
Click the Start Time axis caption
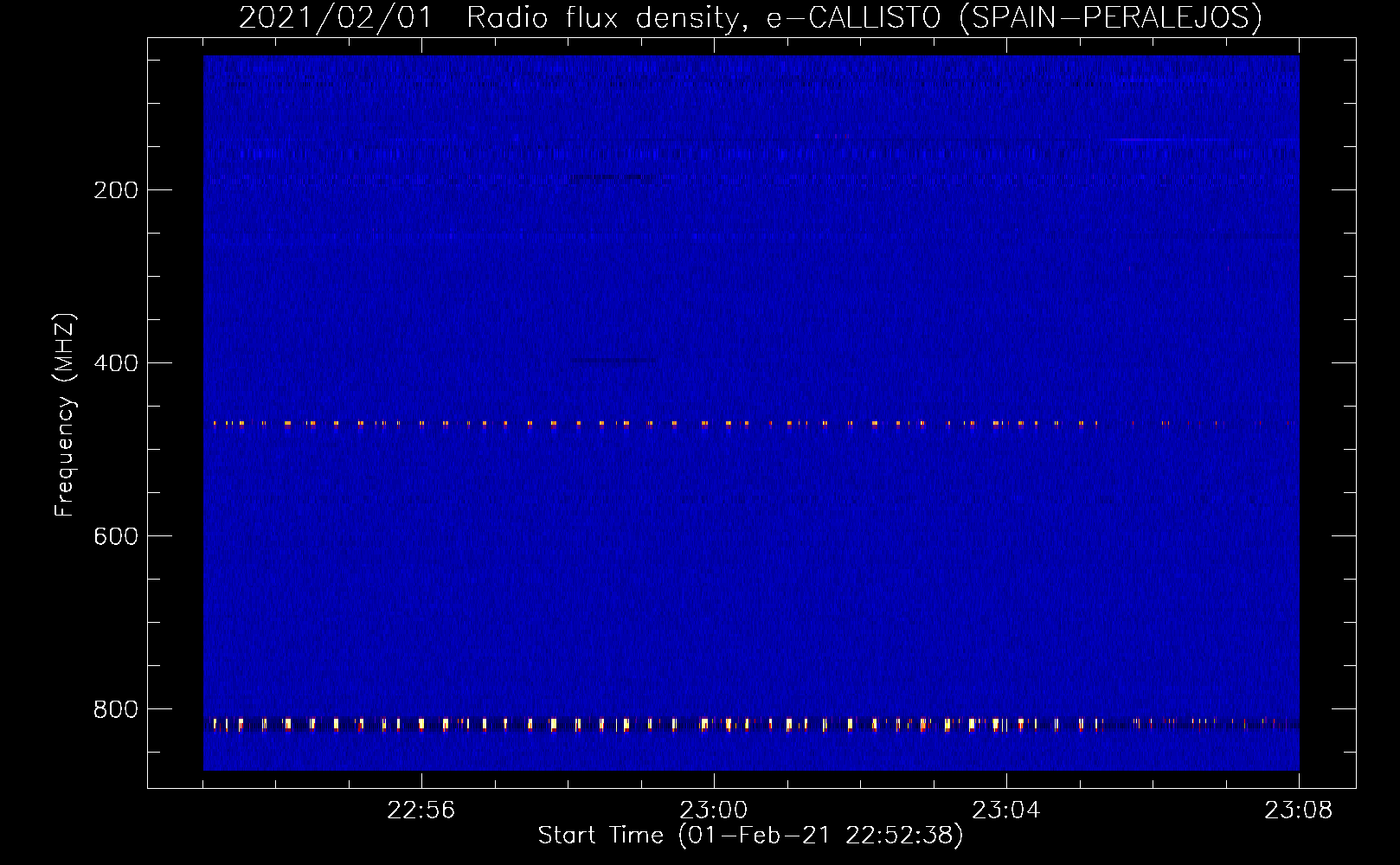(750, 836)
